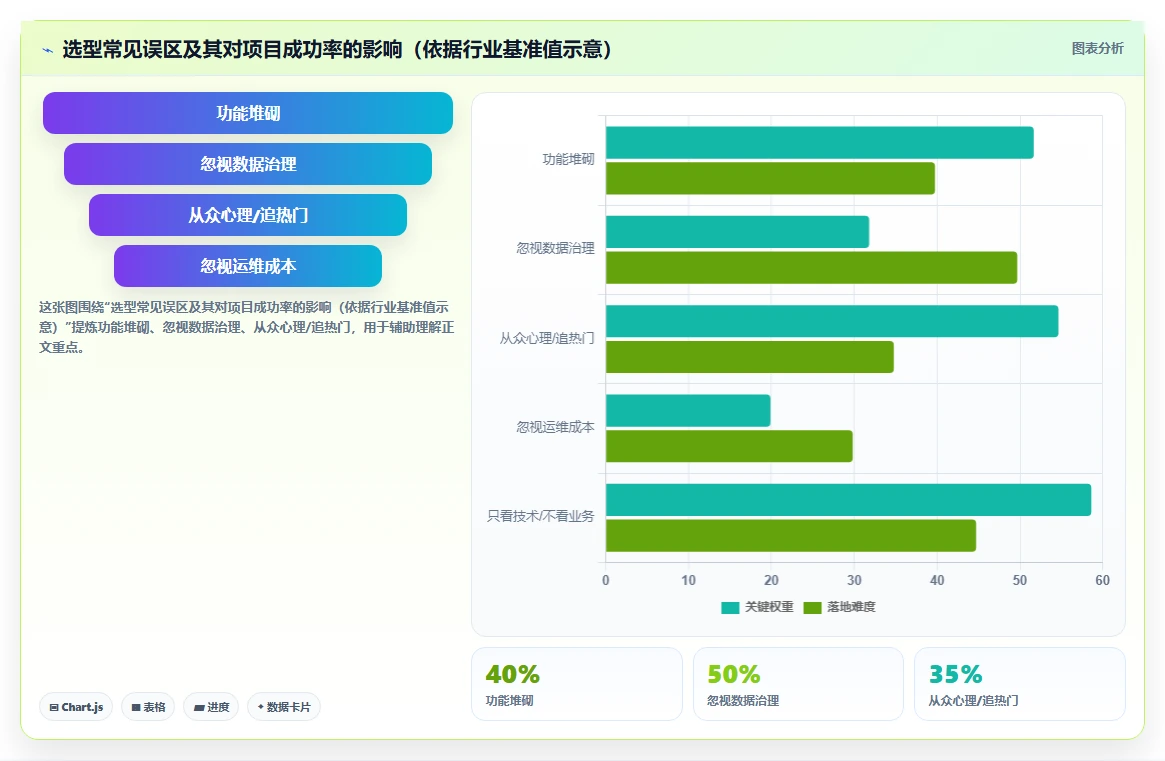Click the chart axis label 从众心理/追热门
Viewport: 1165px width, 761px height.
547,338
